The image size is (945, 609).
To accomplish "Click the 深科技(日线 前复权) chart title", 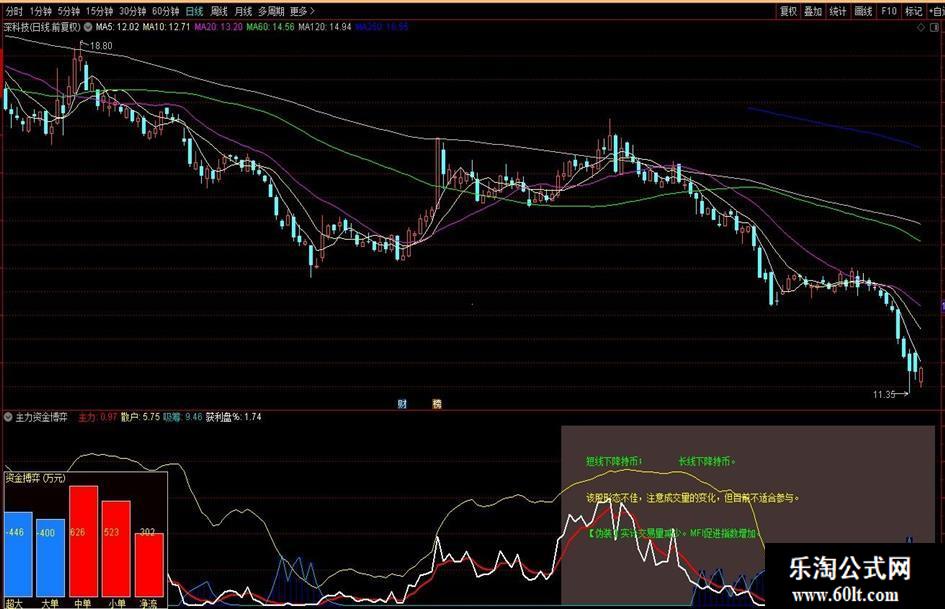I will tap(42, 27).
